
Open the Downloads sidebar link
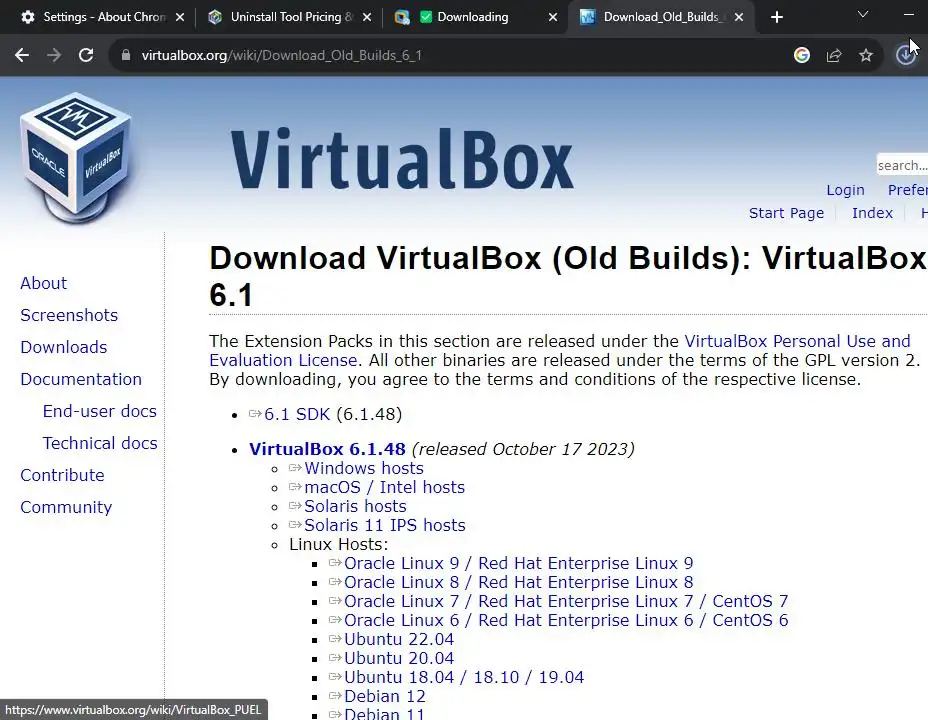point(63,347)
